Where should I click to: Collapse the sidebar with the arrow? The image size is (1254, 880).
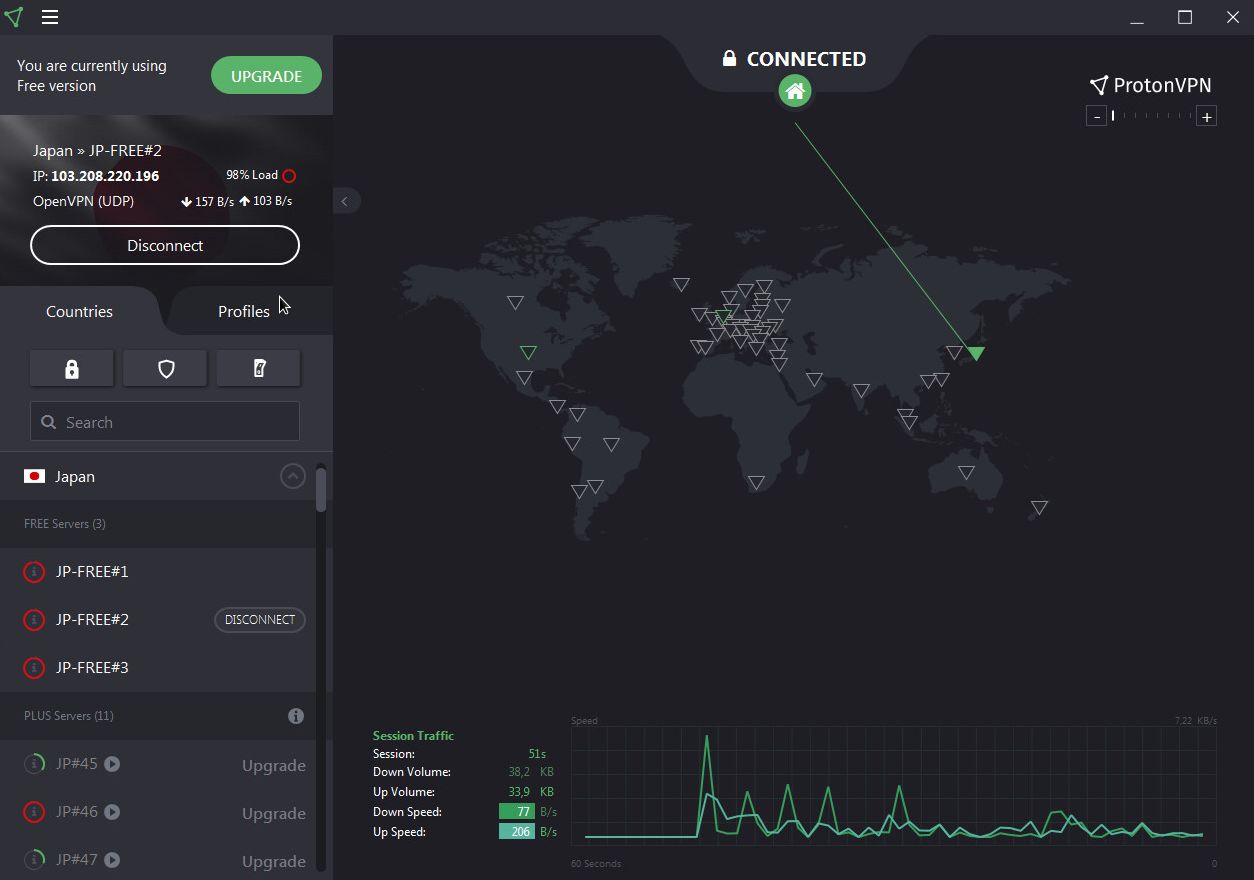point(344,201)
